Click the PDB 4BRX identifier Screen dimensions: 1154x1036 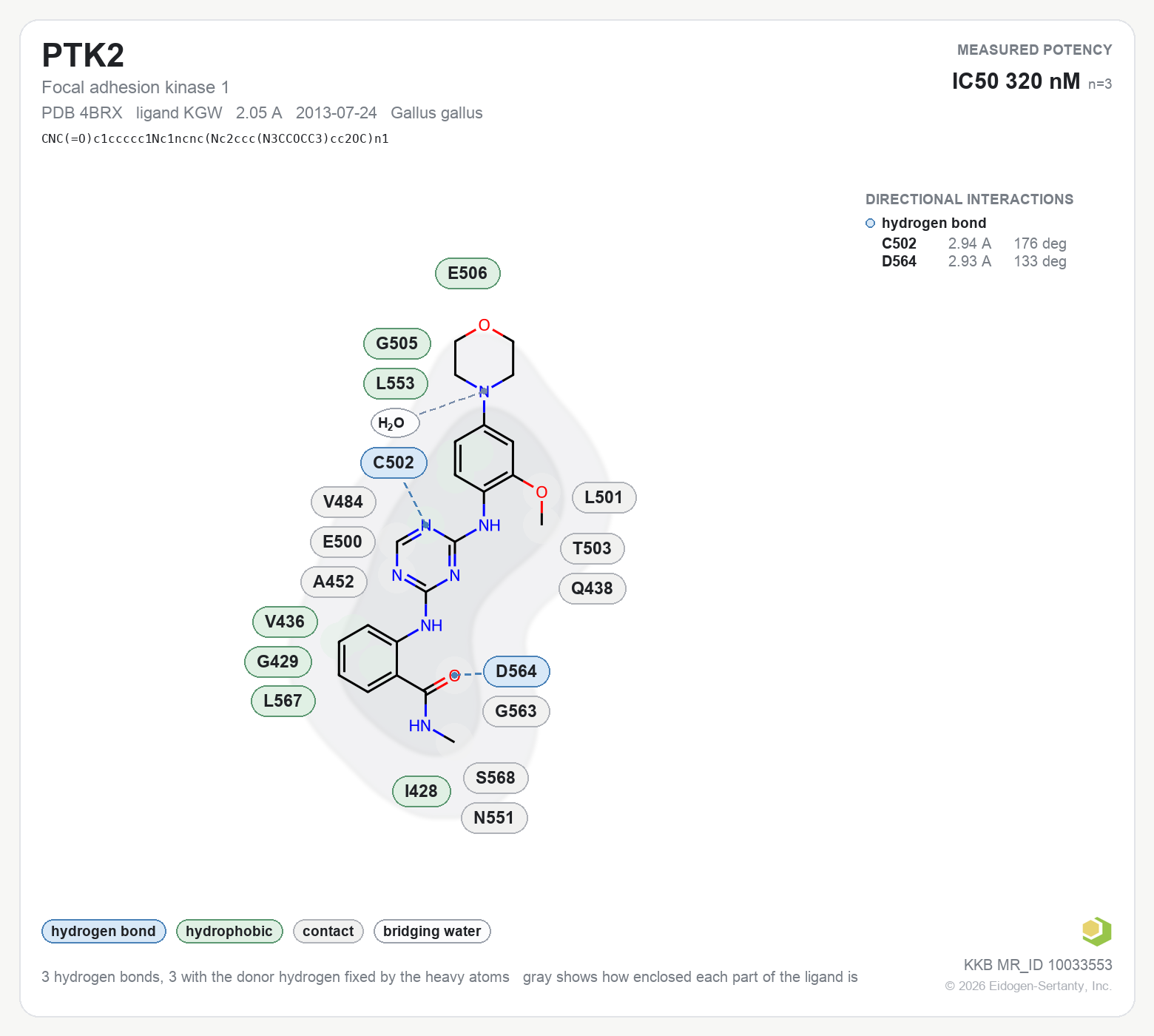point(82,112)
